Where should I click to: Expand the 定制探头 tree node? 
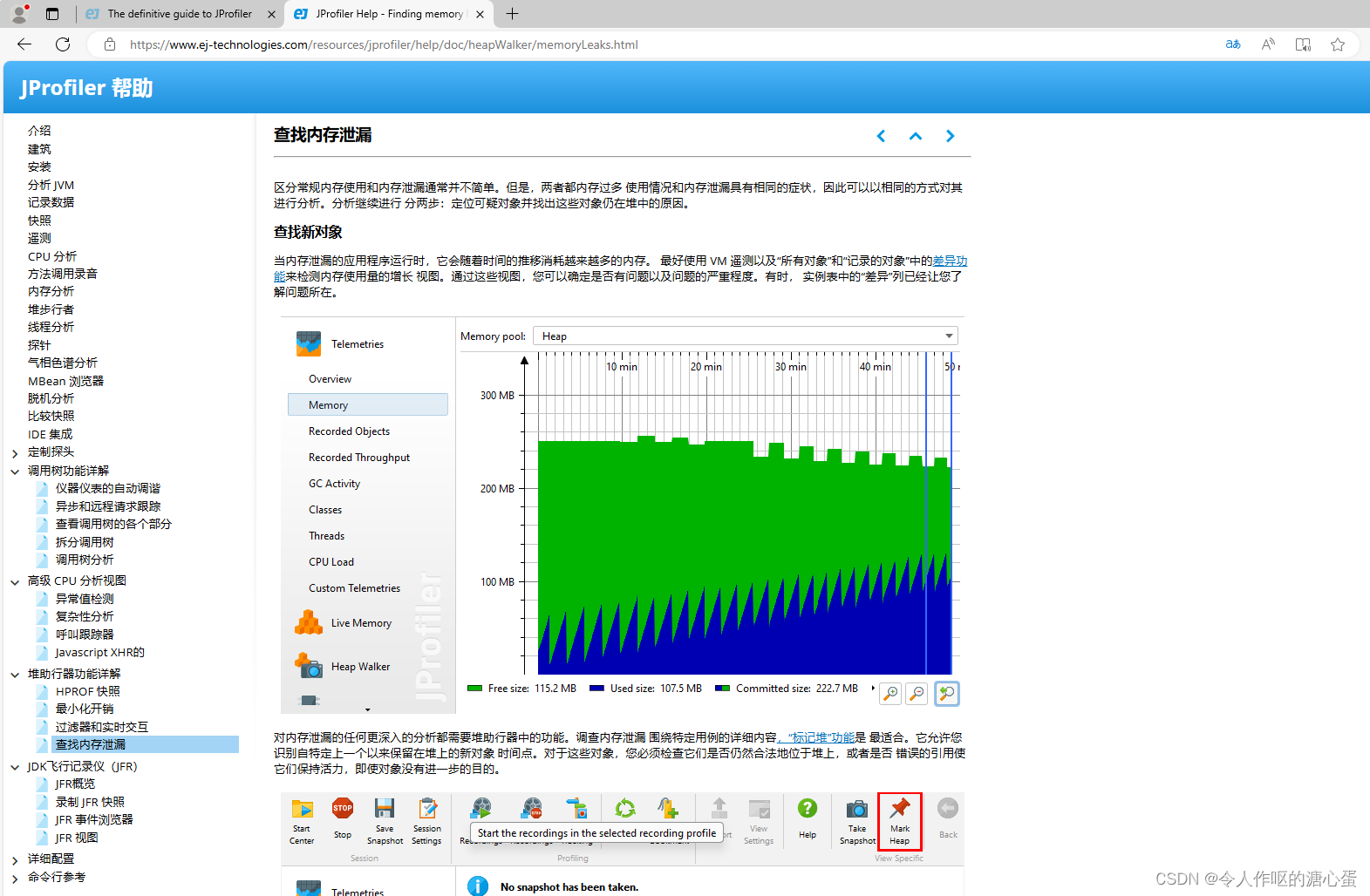pos(15,453)
